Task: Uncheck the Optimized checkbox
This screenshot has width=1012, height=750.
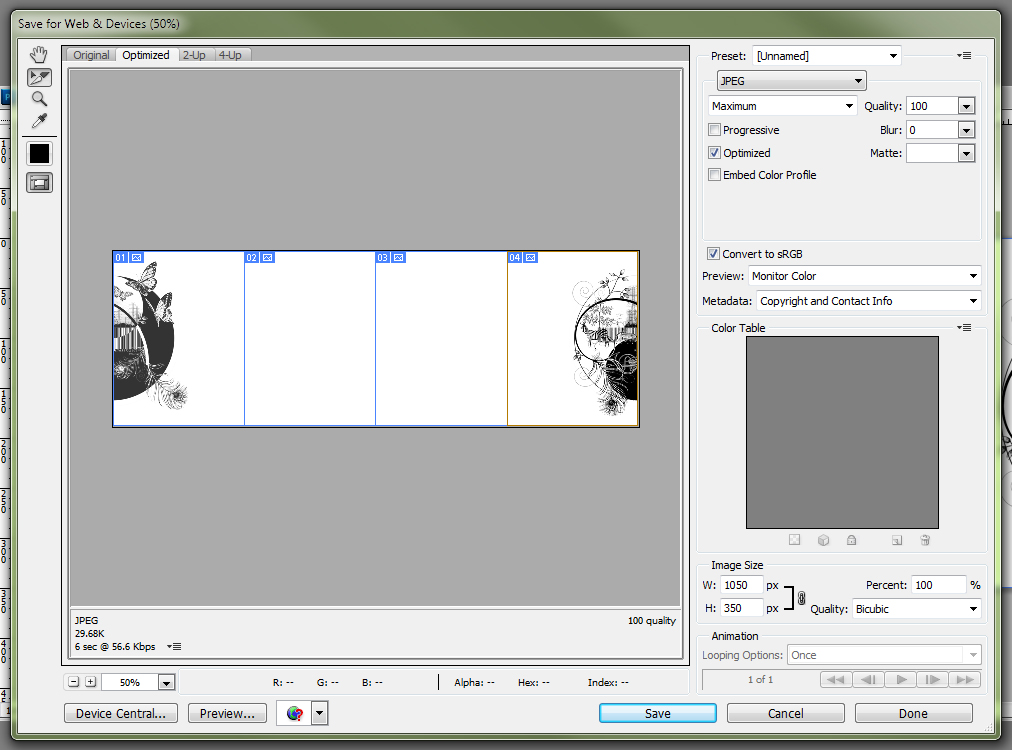Action: click(714, 153)
